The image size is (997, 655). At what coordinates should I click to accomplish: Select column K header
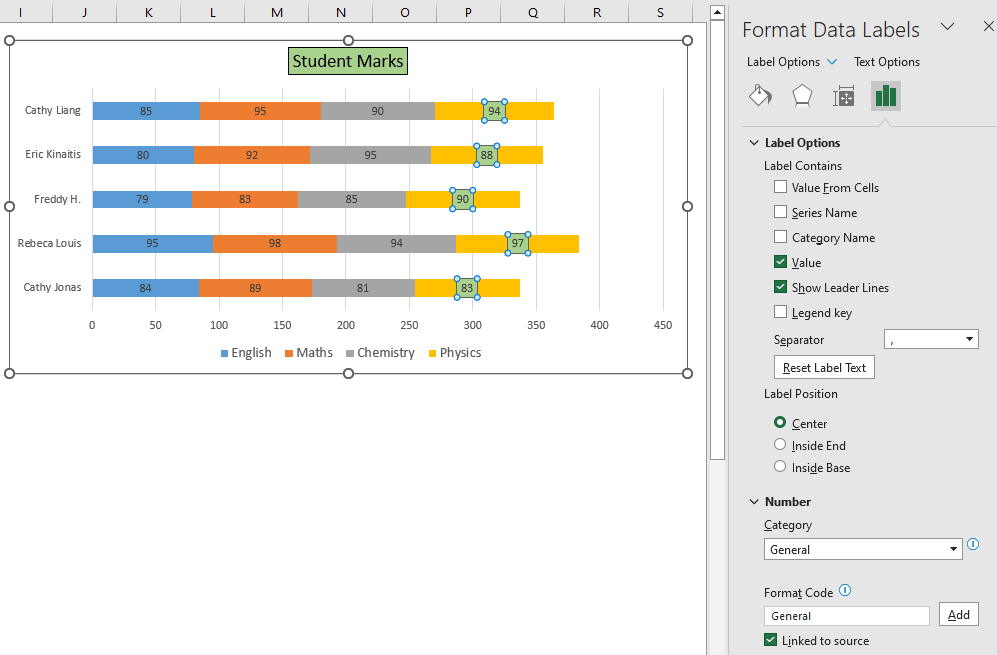pyautogui.click(x=149, y=12)
